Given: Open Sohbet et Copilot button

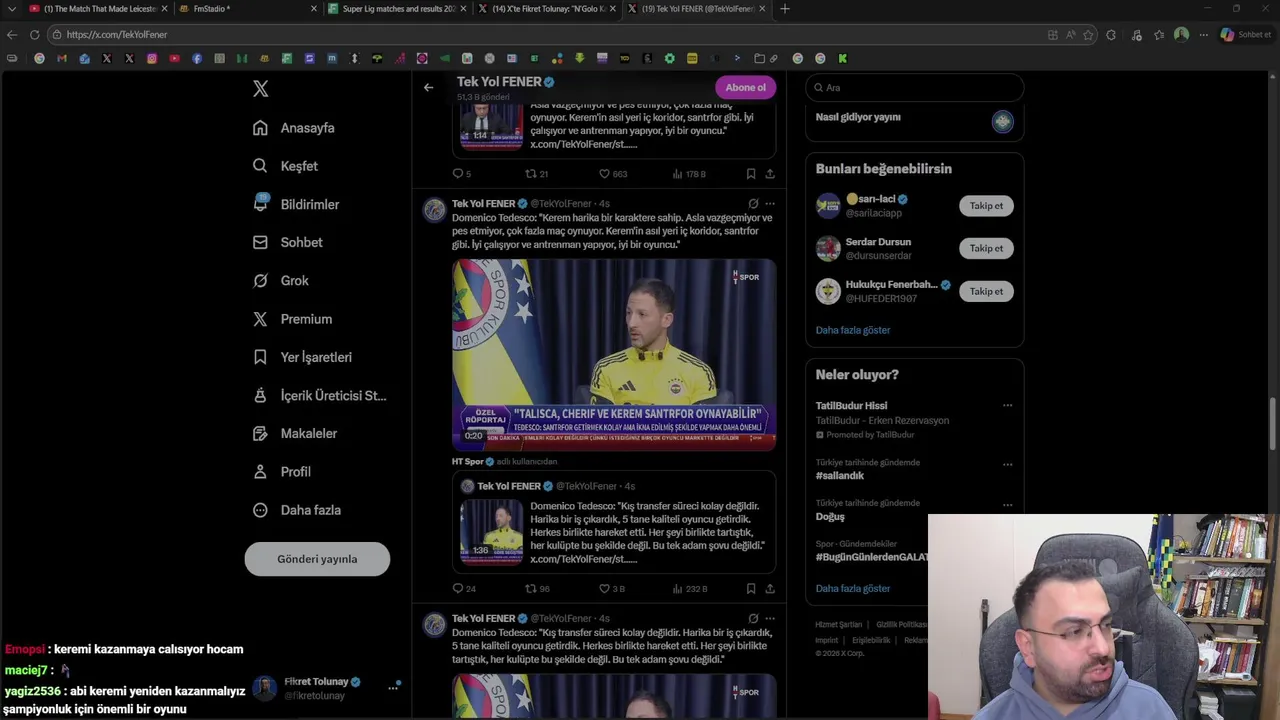Looking at the screenshot, I should [1245, 35].
